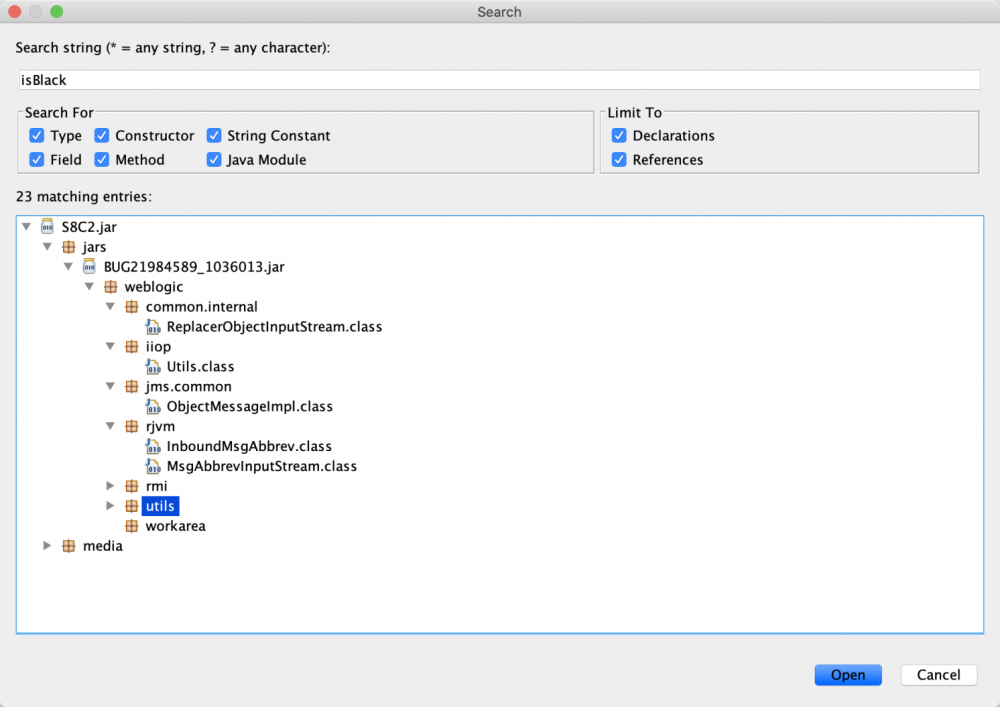Click the jms.common package icon

(x=131, y=386)
